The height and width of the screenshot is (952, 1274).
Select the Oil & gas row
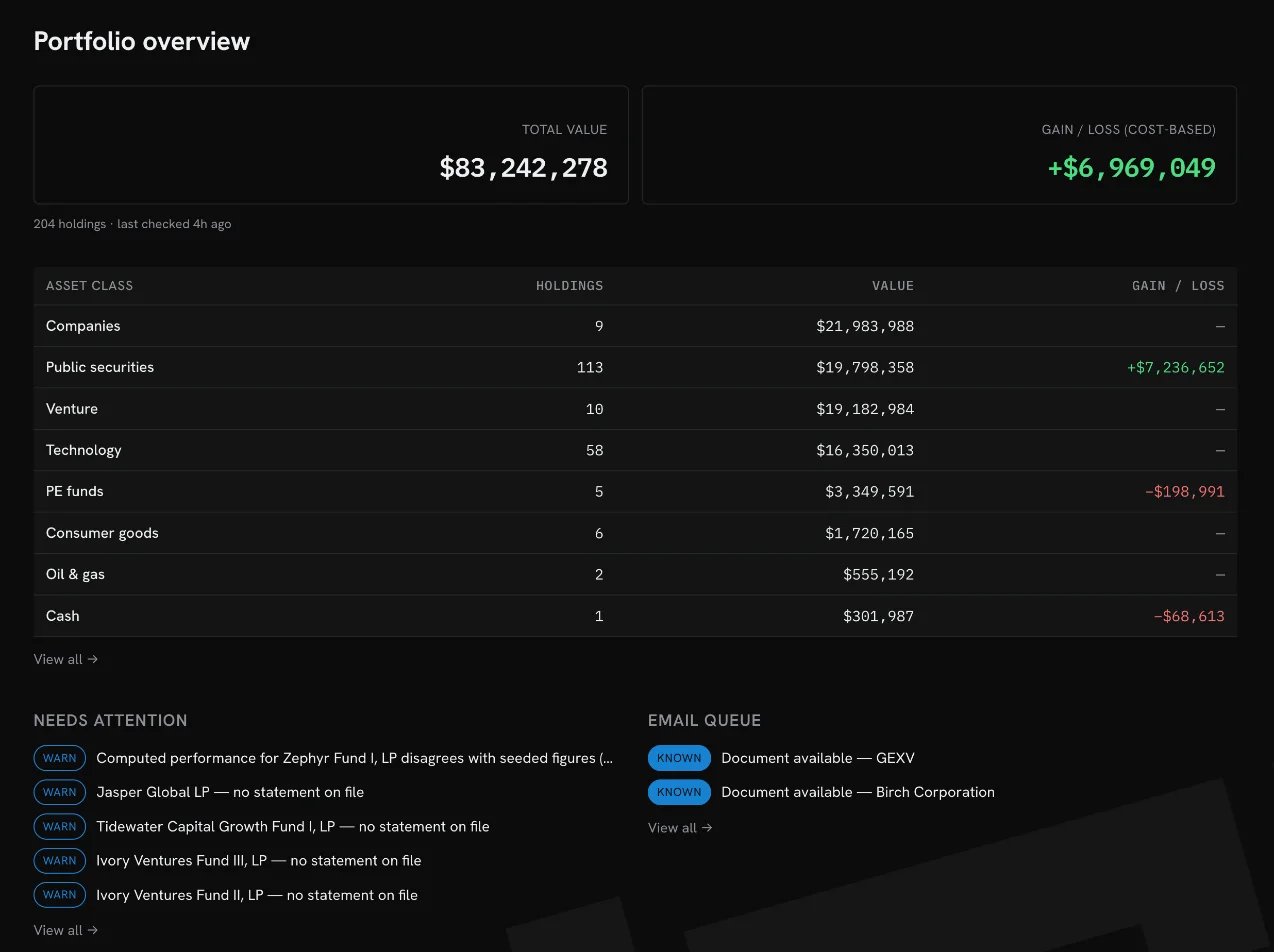635,574
